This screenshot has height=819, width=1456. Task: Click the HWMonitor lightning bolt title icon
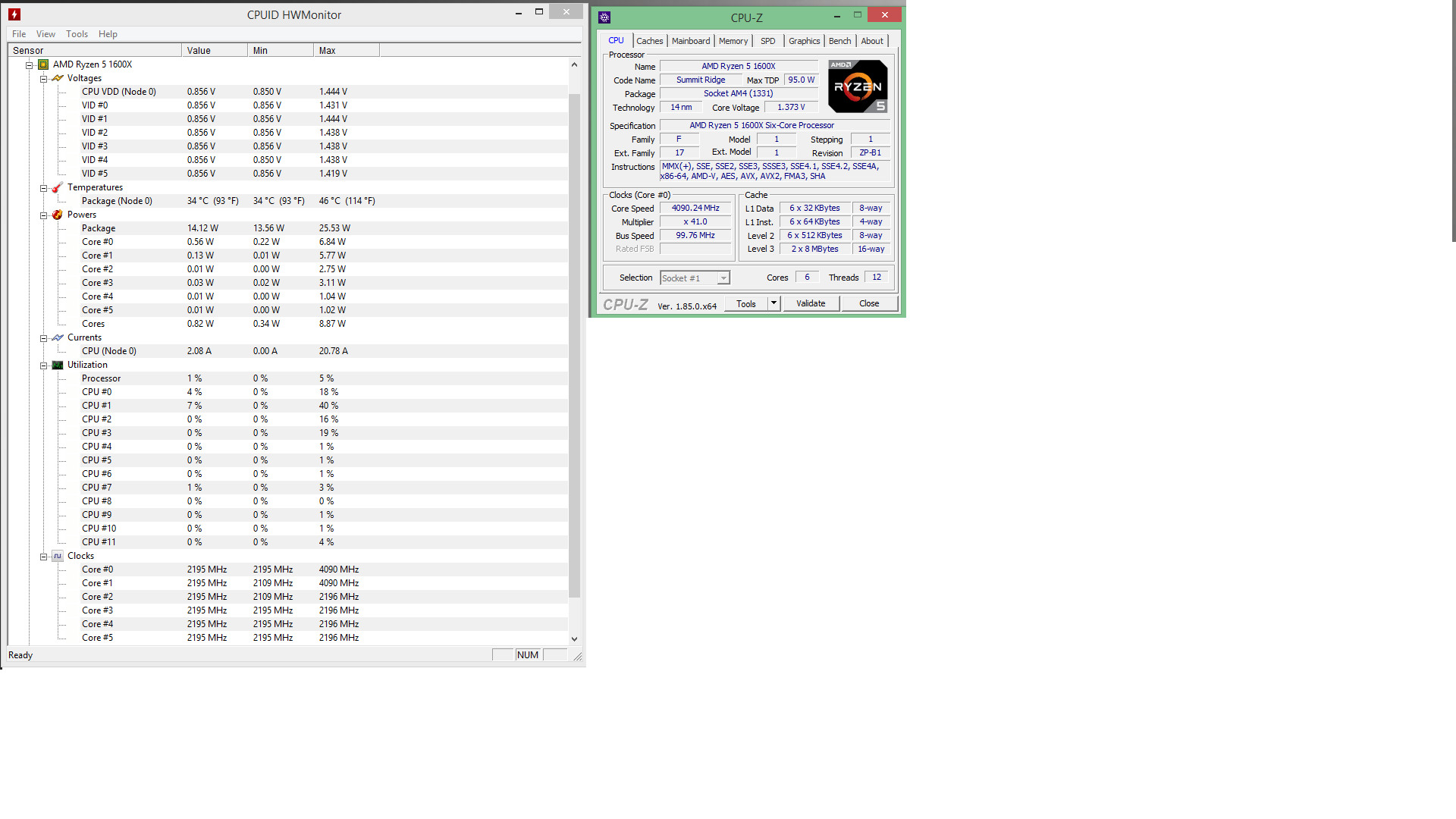click(x=14, y=14)
